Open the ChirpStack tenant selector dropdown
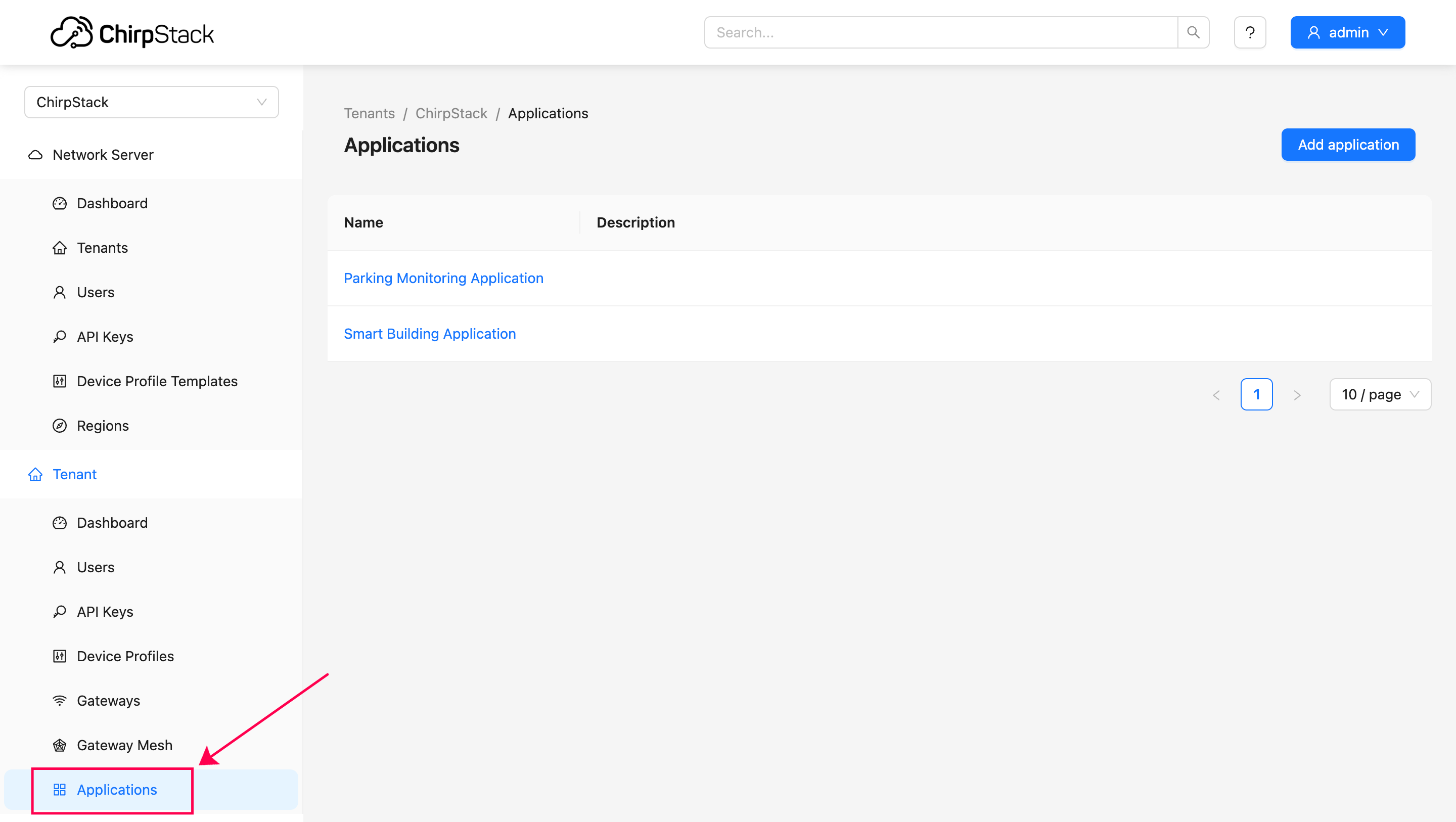The width and height of the screenshot is (1456, 822). pos(151,102)
